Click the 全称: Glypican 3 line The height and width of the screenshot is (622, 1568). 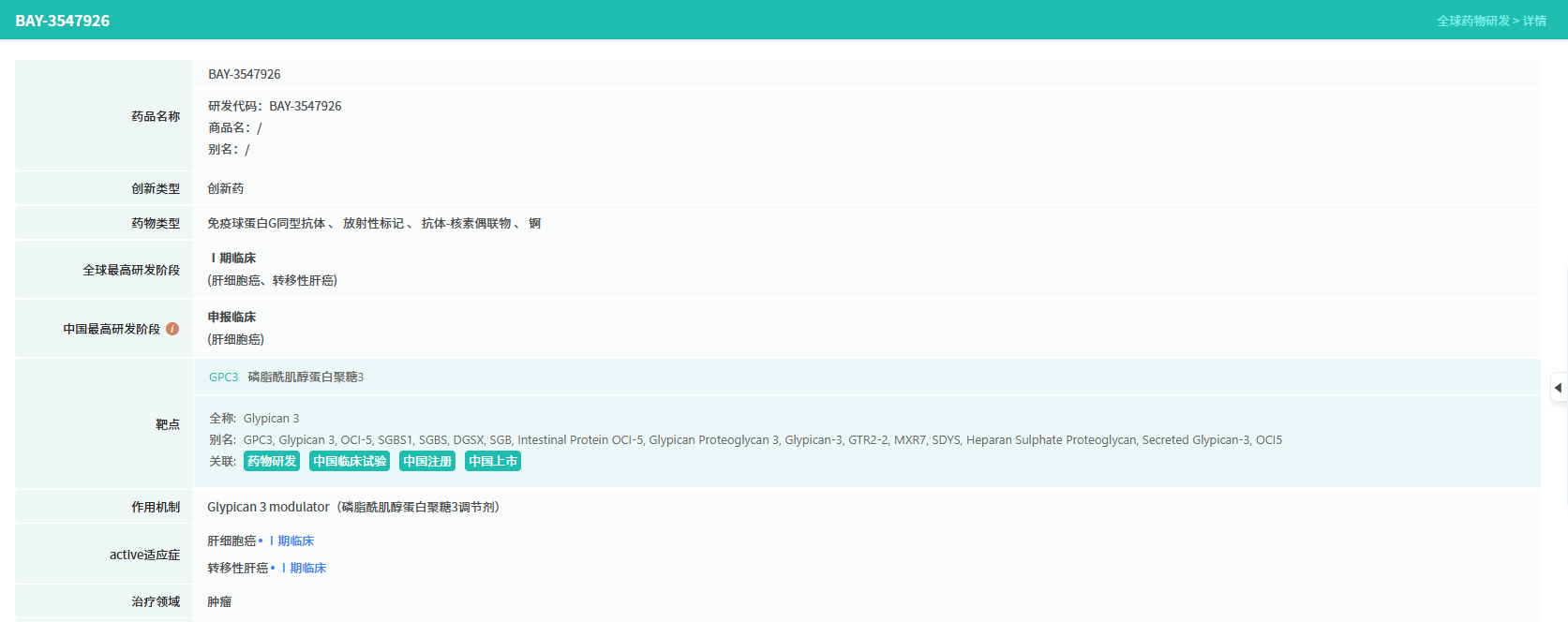point(254,418)
